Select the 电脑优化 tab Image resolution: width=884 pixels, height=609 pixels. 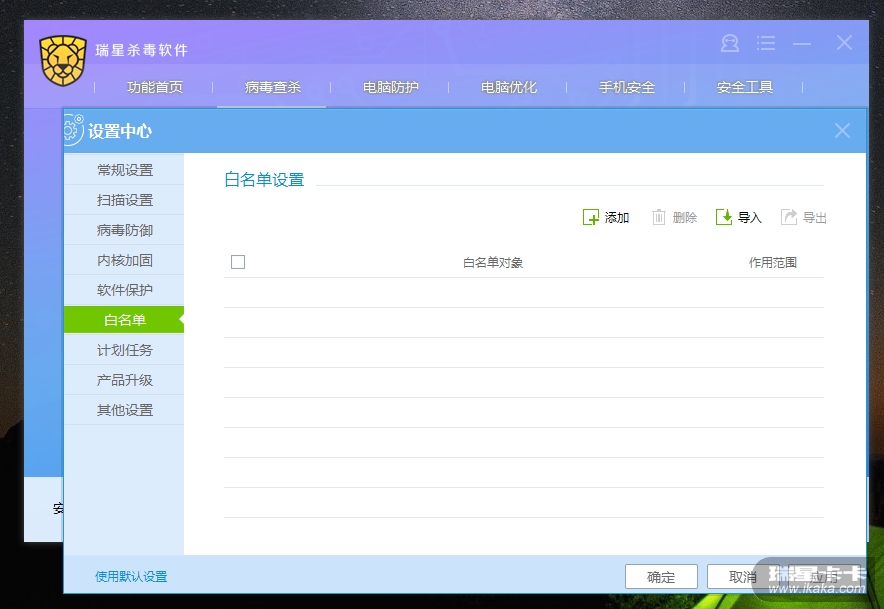509,87
